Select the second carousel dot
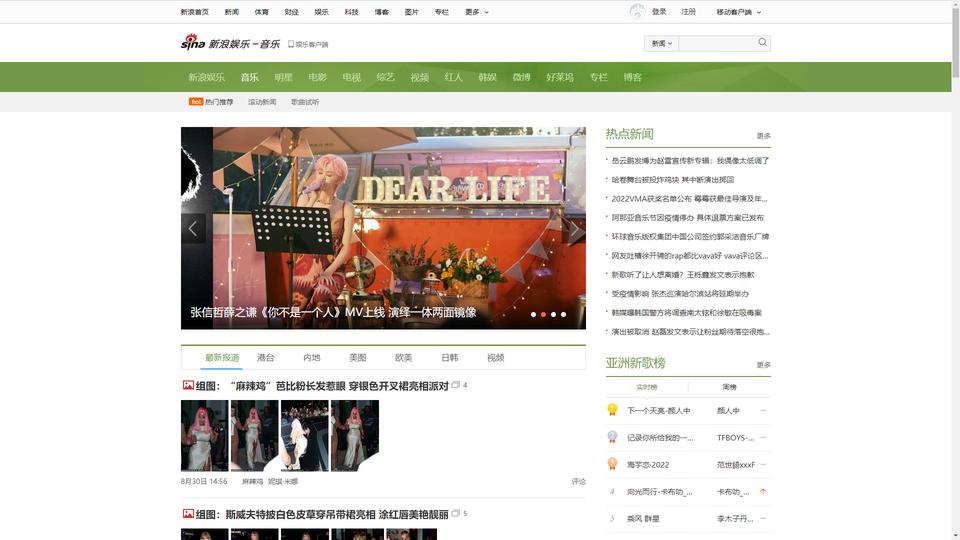 click(x=543, y=315)
